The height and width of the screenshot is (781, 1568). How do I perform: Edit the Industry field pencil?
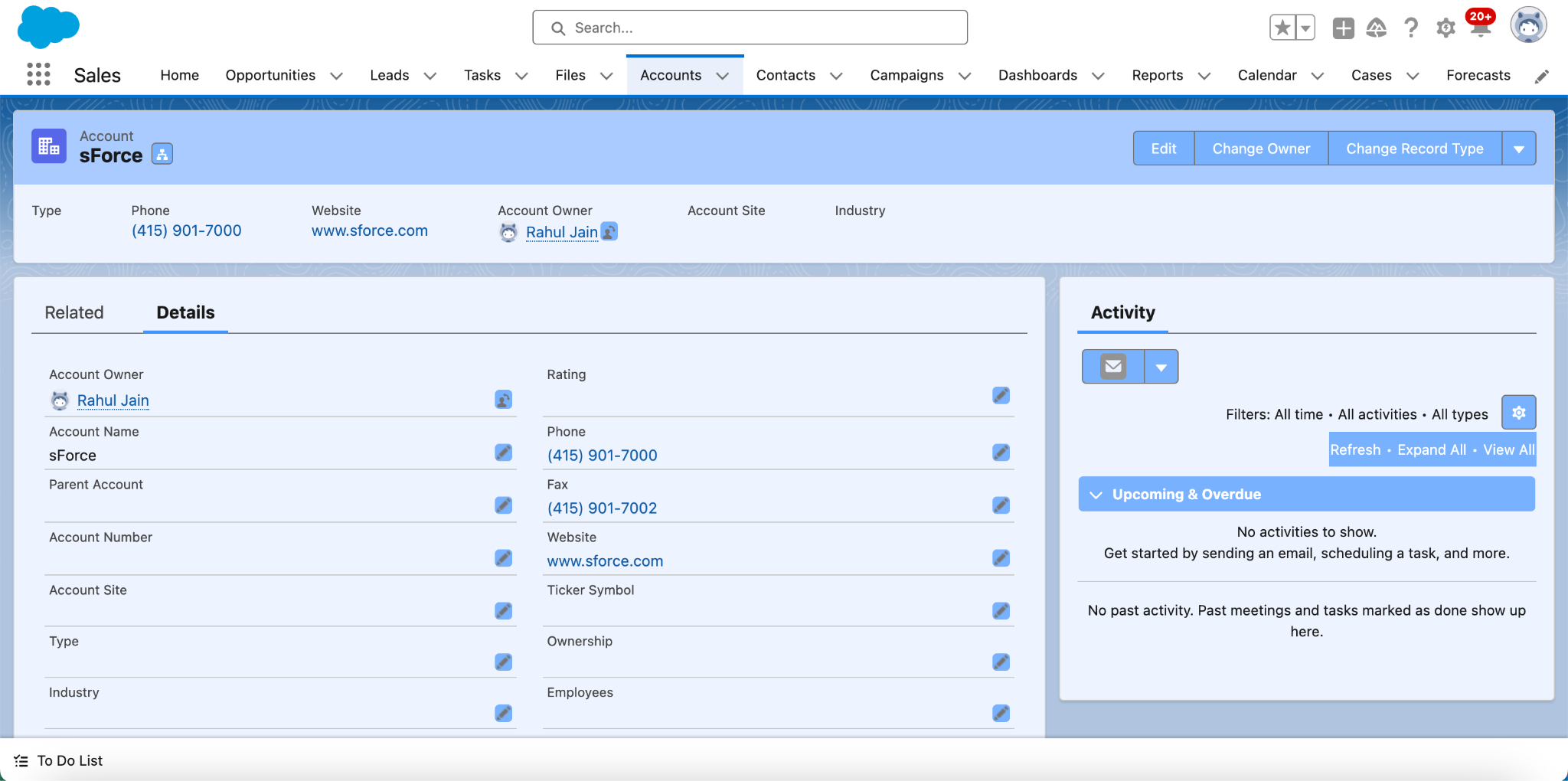tap(503, 714)
